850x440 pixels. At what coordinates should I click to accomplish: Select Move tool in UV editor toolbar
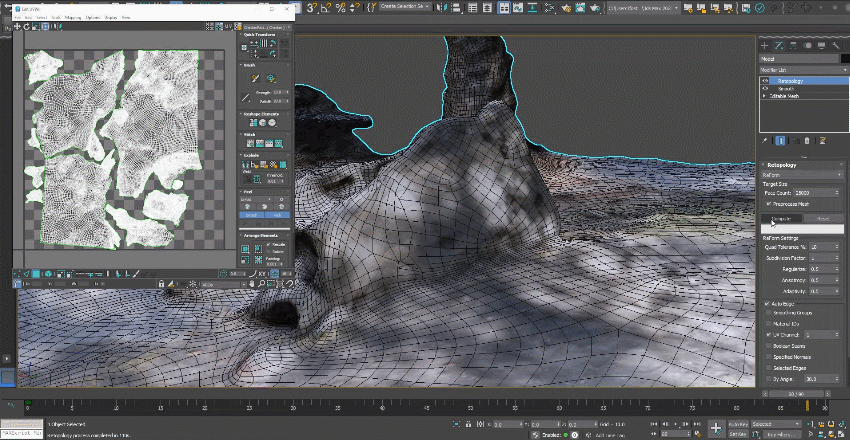coord(17,27)
